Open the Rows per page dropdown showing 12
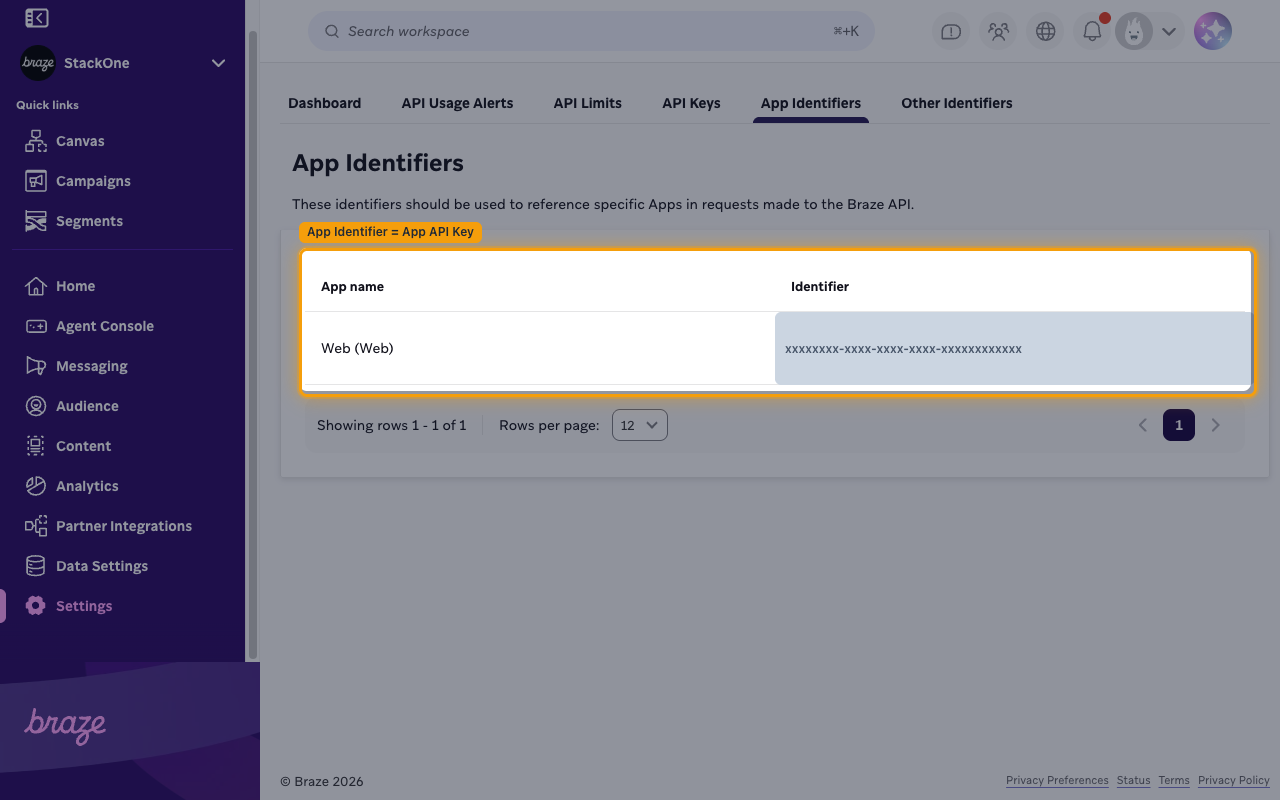The width and height of the screenshot is (1280, 800). (x=639, y=425)
